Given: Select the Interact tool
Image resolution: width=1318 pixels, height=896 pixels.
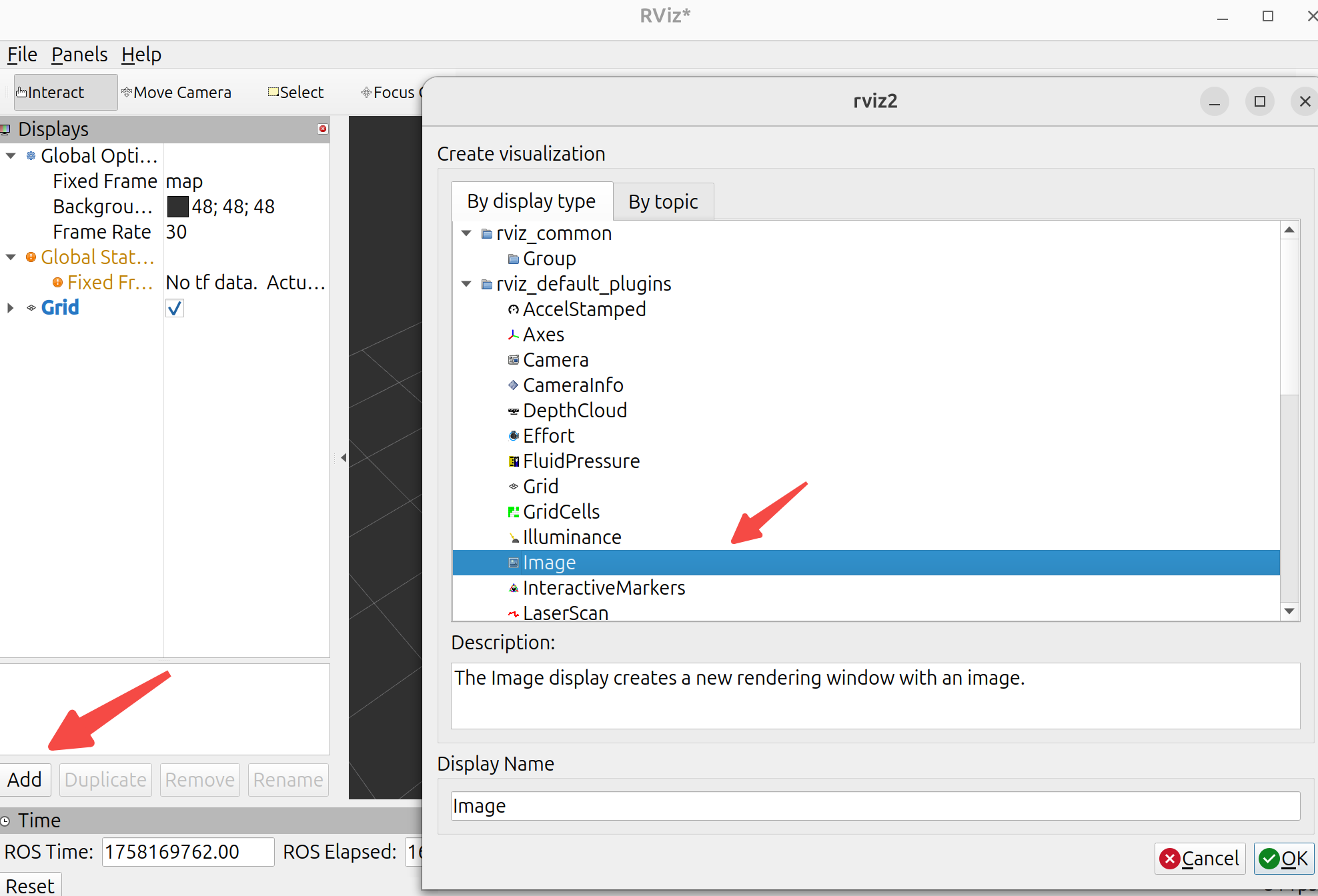Looking at the screenshot, I should pyautogui.click(x=65, y=92).
